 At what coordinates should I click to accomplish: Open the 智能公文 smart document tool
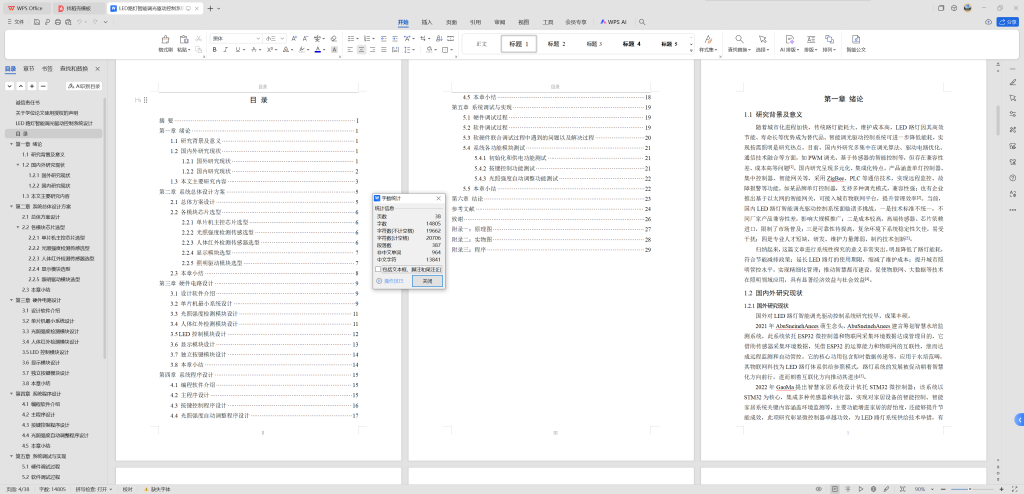[x=855, y=40]
